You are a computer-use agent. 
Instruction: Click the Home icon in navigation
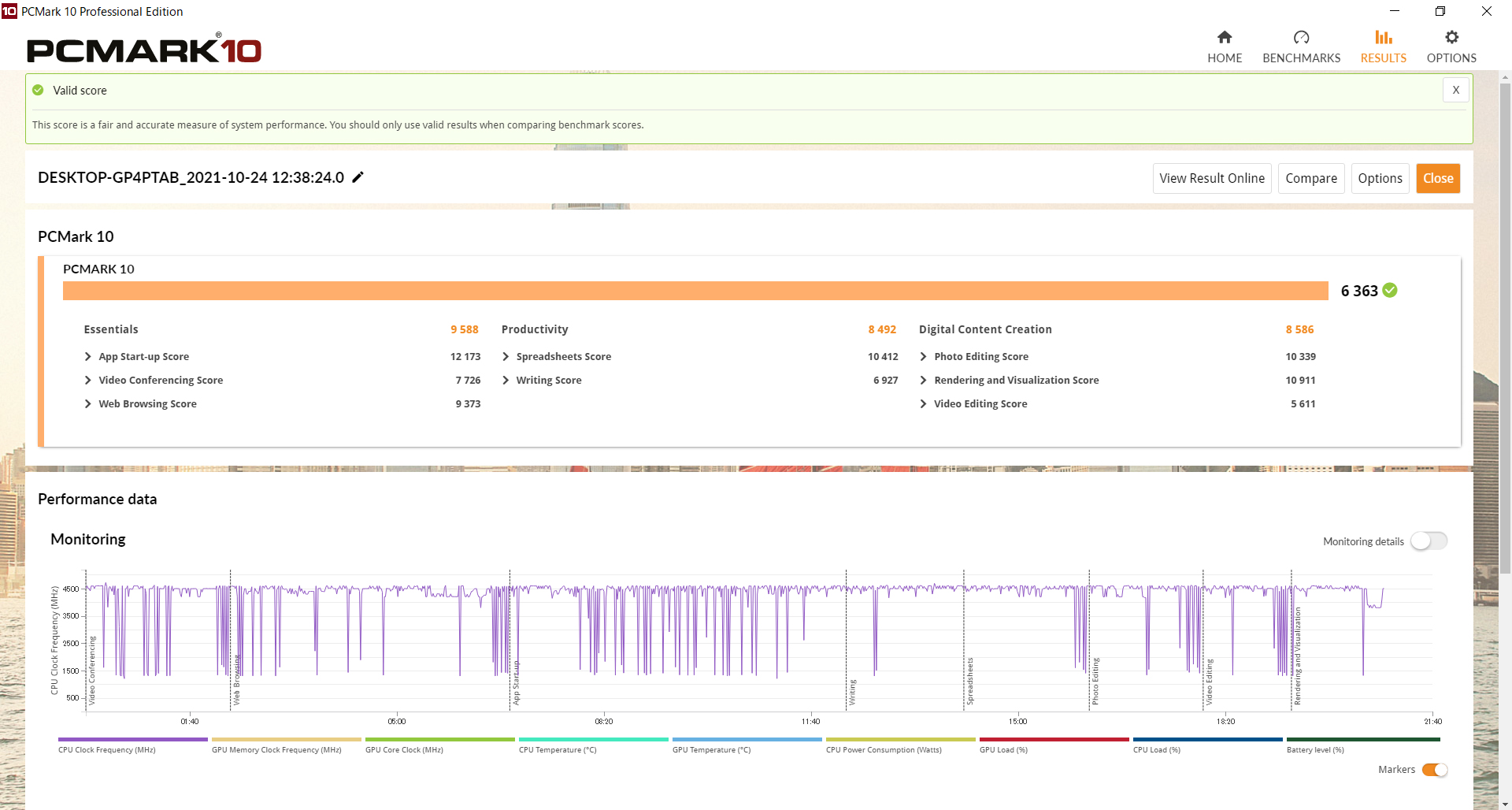click(x=1224, y=38)
